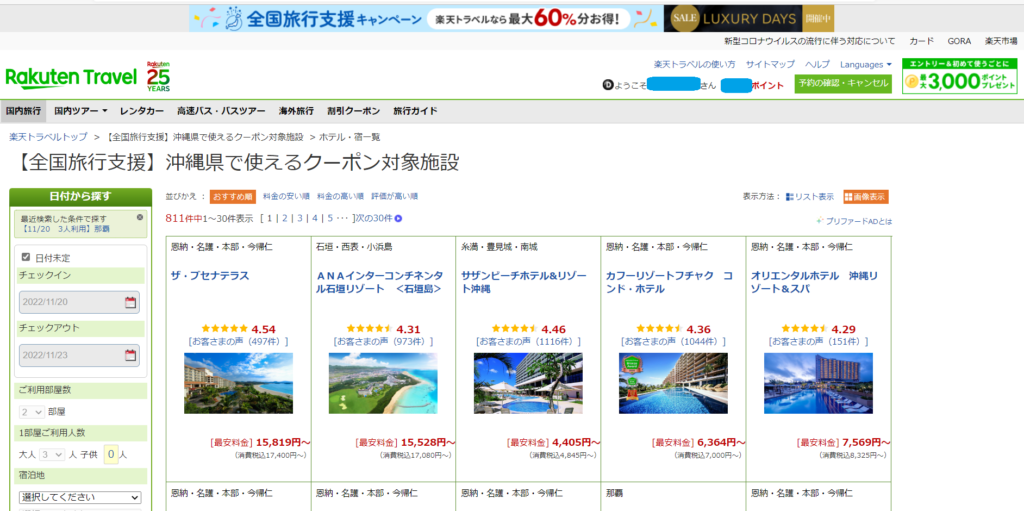Click the ANA Ishigaki resort aerial photo
1024x511 pixels.
tap(383, 383)
